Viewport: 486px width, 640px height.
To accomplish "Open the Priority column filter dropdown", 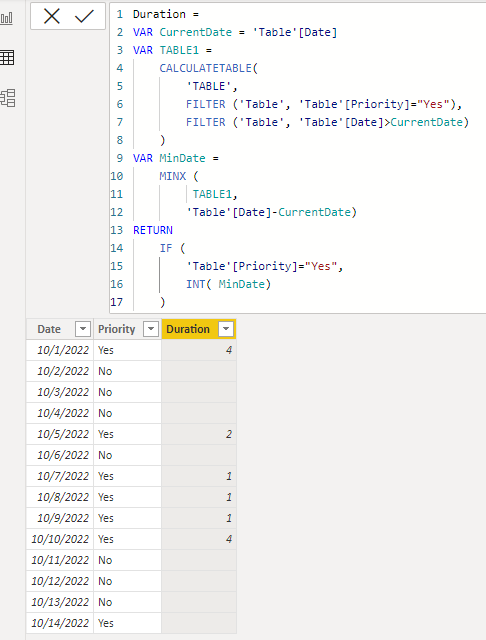I will click(151, 329).
